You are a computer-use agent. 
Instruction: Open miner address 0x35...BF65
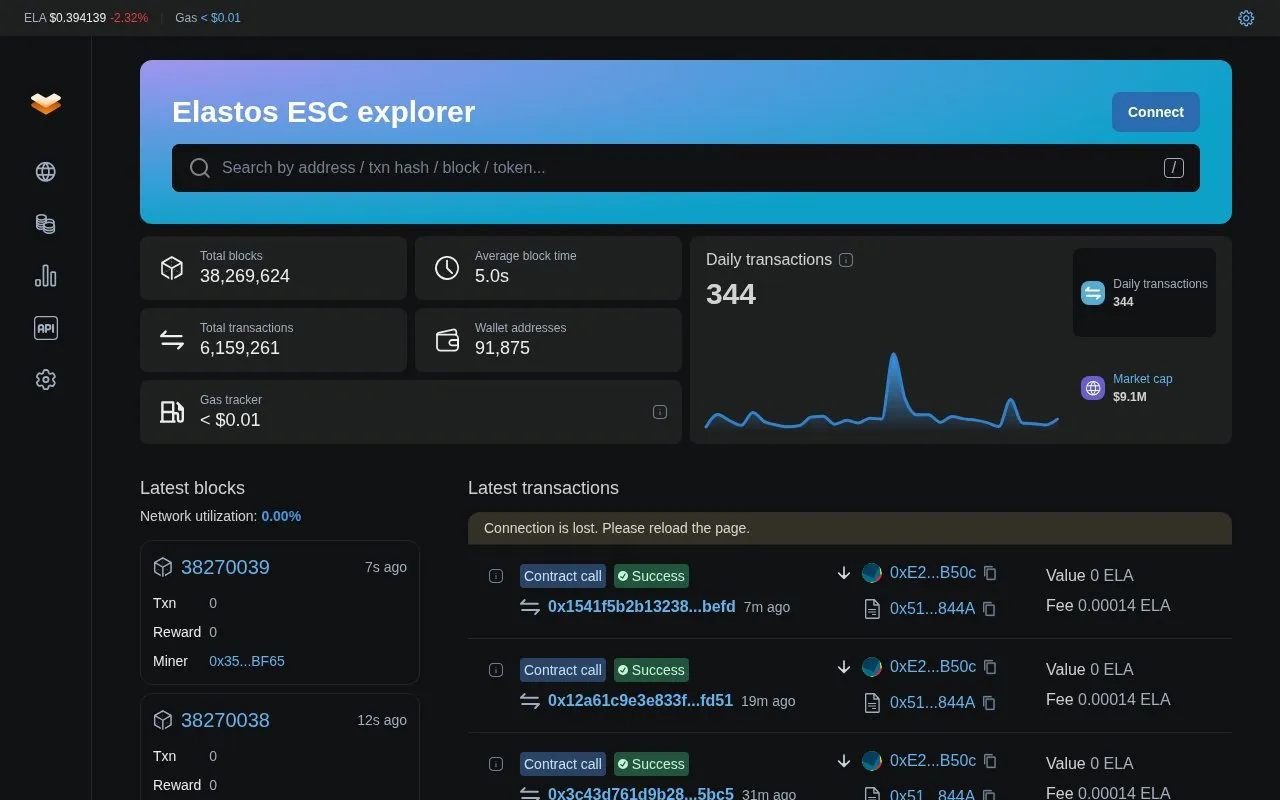[247, 661]
